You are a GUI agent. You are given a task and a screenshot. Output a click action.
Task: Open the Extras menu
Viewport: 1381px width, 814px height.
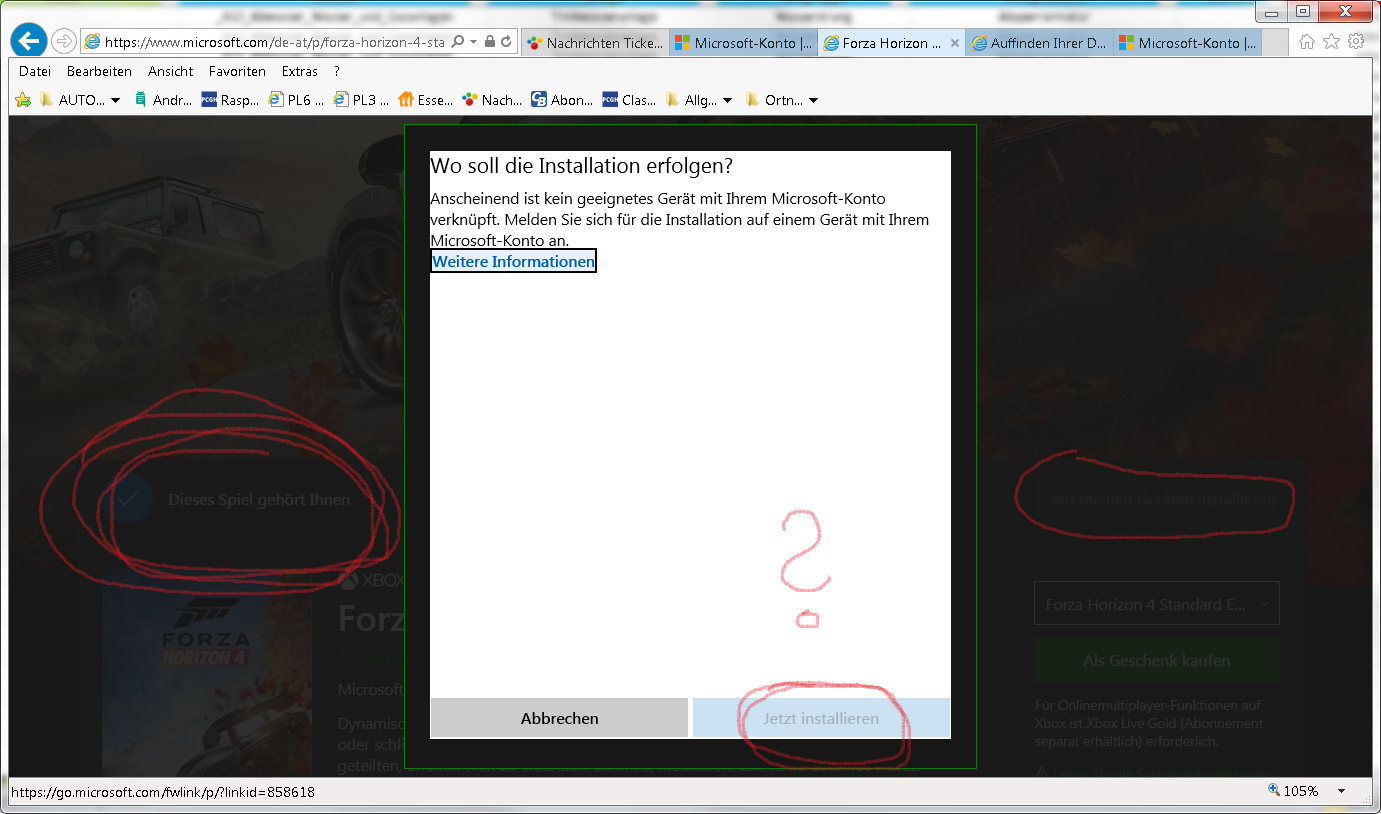pyautogui.click(x=300, y=71)
